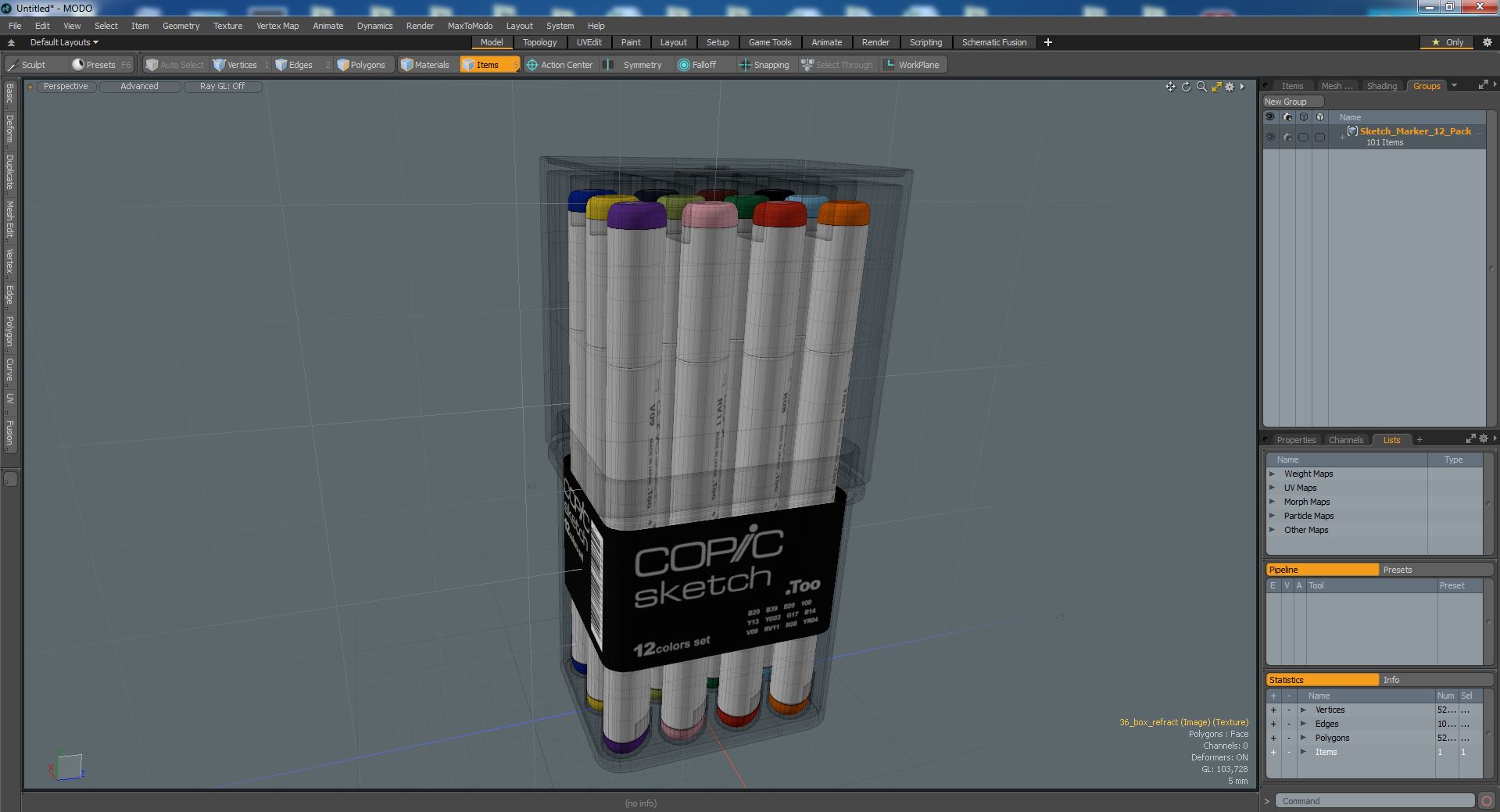This screenshot has width=1500, height=812.
Task: Open the WorkPlane options
Action: click(911, 65)
